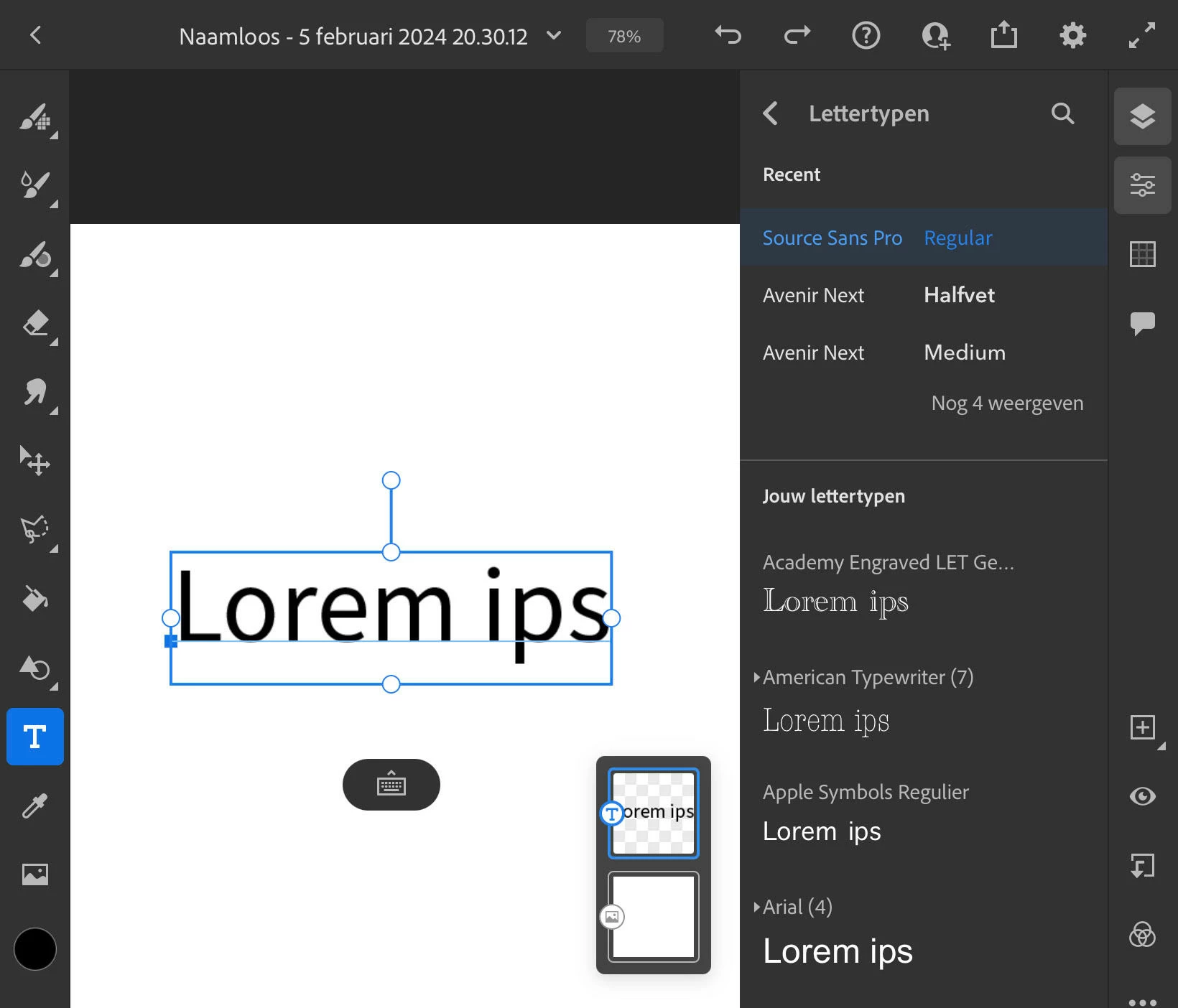Click Nog 4 weergeven link
Screen dimensions: 1178x1008
click(1007, 403)
